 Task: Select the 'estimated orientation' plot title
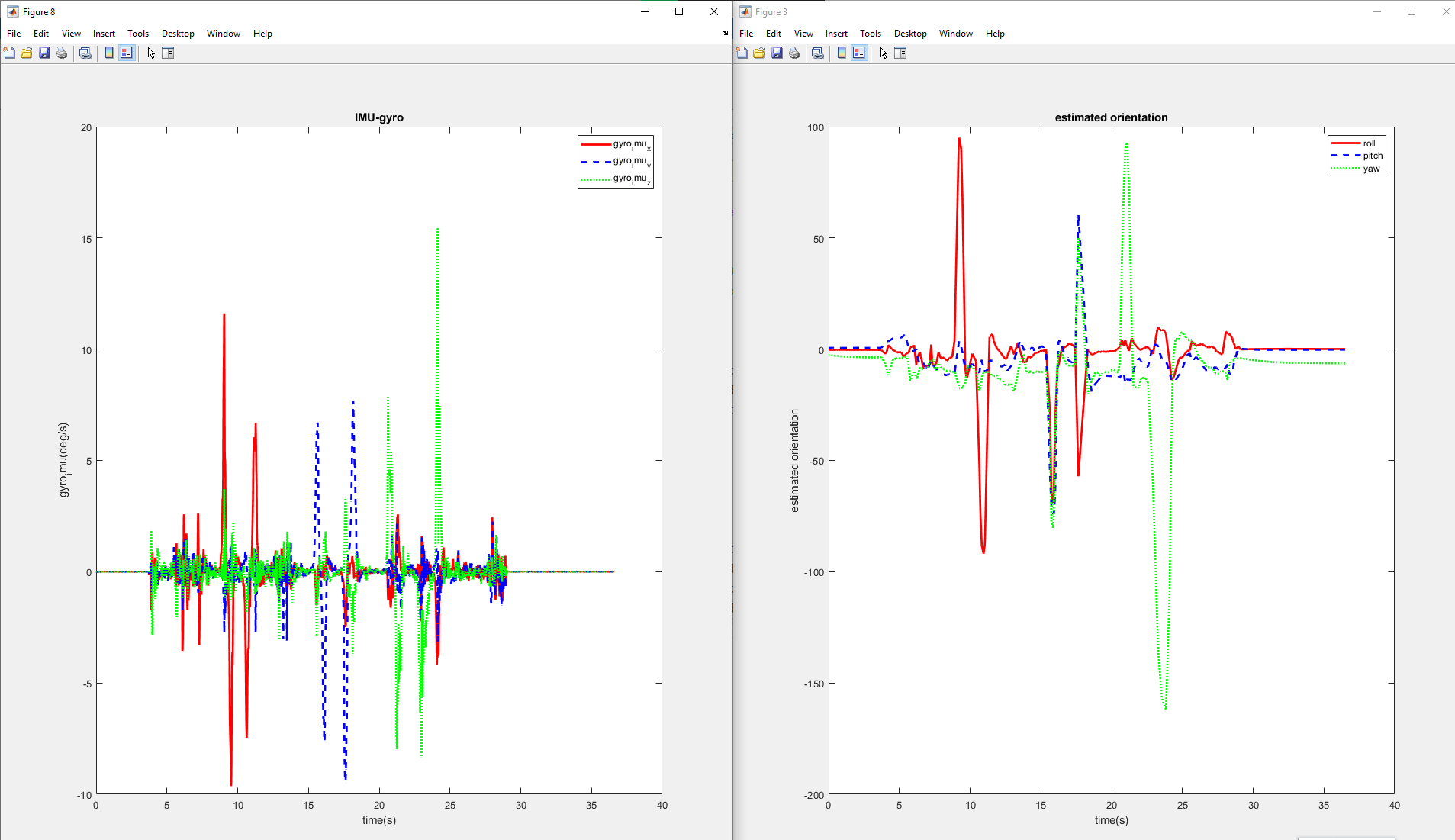(1111, 117)
